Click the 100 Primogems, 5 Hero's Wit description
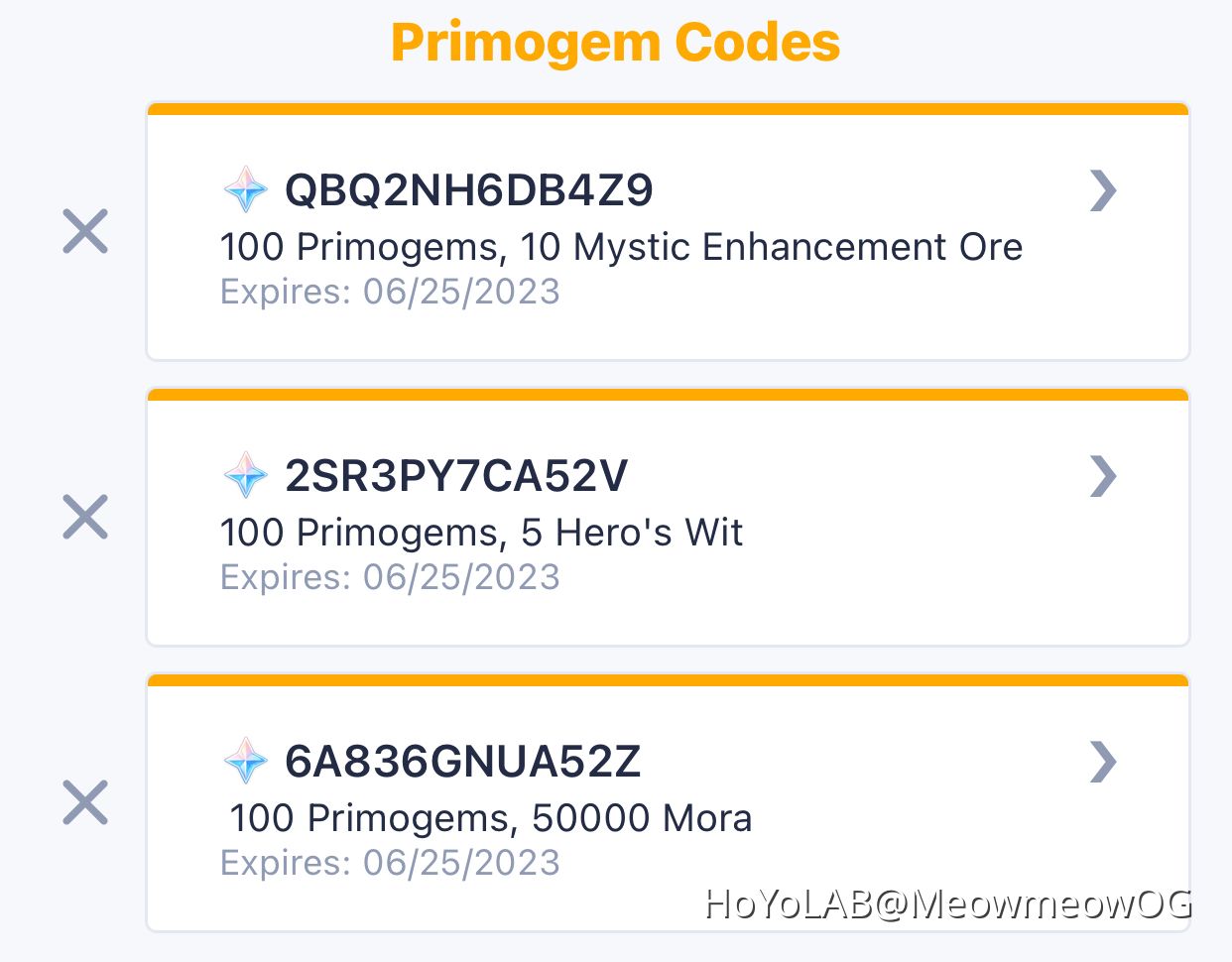Viewport: 1232px width, 962px height. click(x=481, y=533)
